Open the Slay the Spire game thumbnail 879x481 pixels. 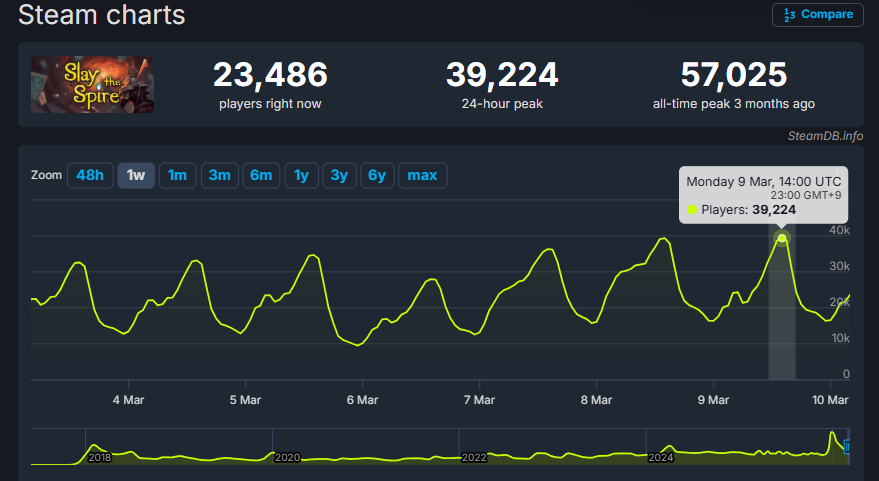[92, 84]
